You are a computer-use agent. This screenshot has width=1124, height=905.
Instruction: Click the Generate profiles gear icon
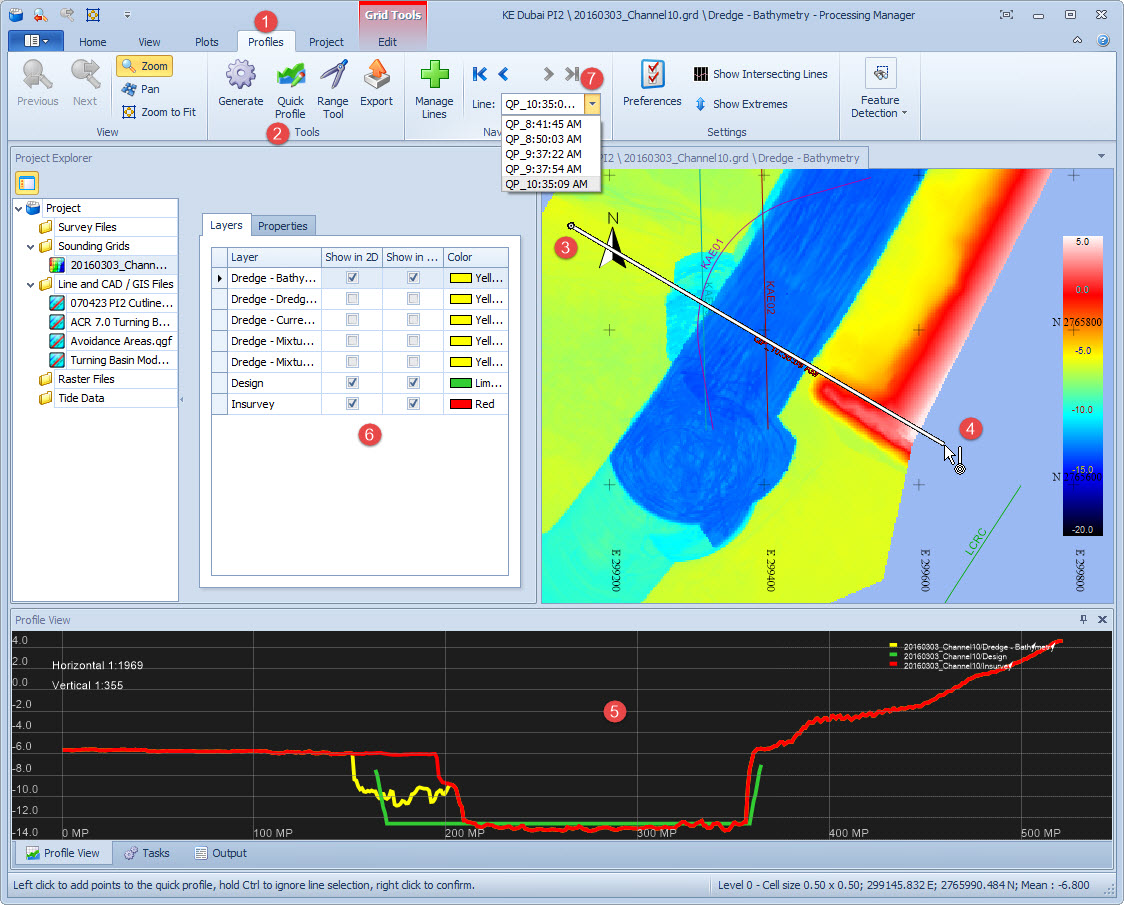[240, 76]
